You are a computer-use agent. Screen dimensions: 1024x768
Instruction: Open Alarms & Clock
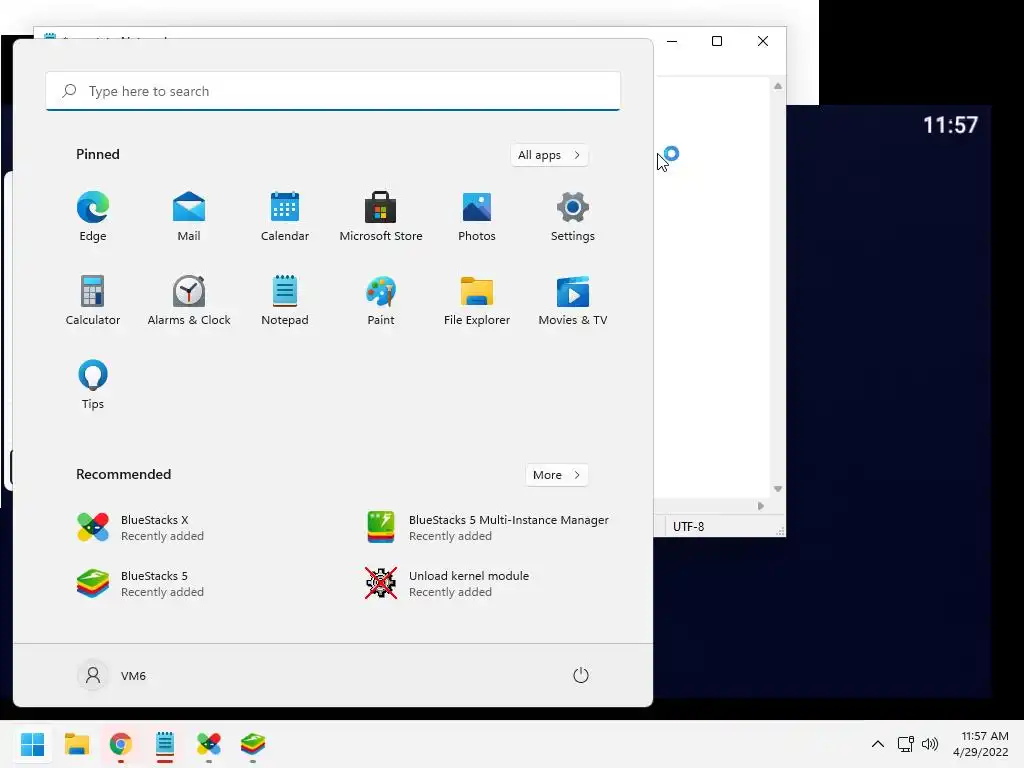point(189,300)
